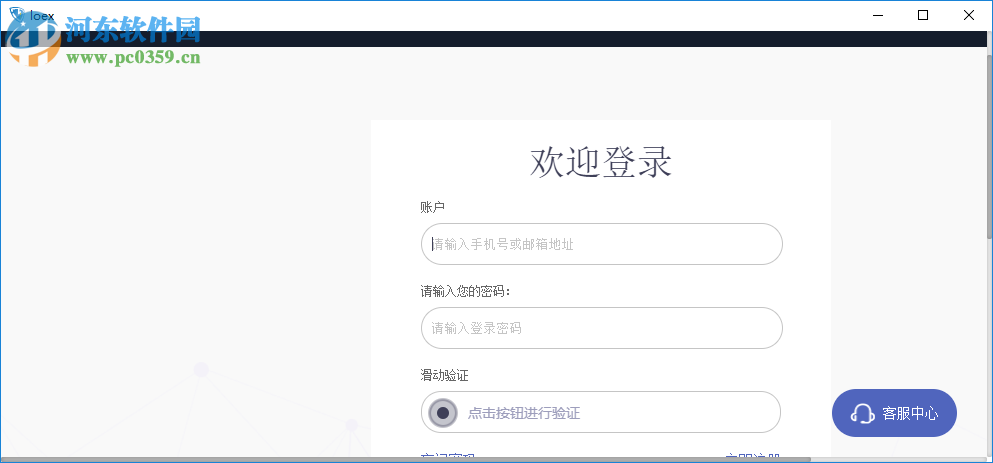Click the slide verification circle button
The height and width of the screenshot is (463, 993).
443,413
